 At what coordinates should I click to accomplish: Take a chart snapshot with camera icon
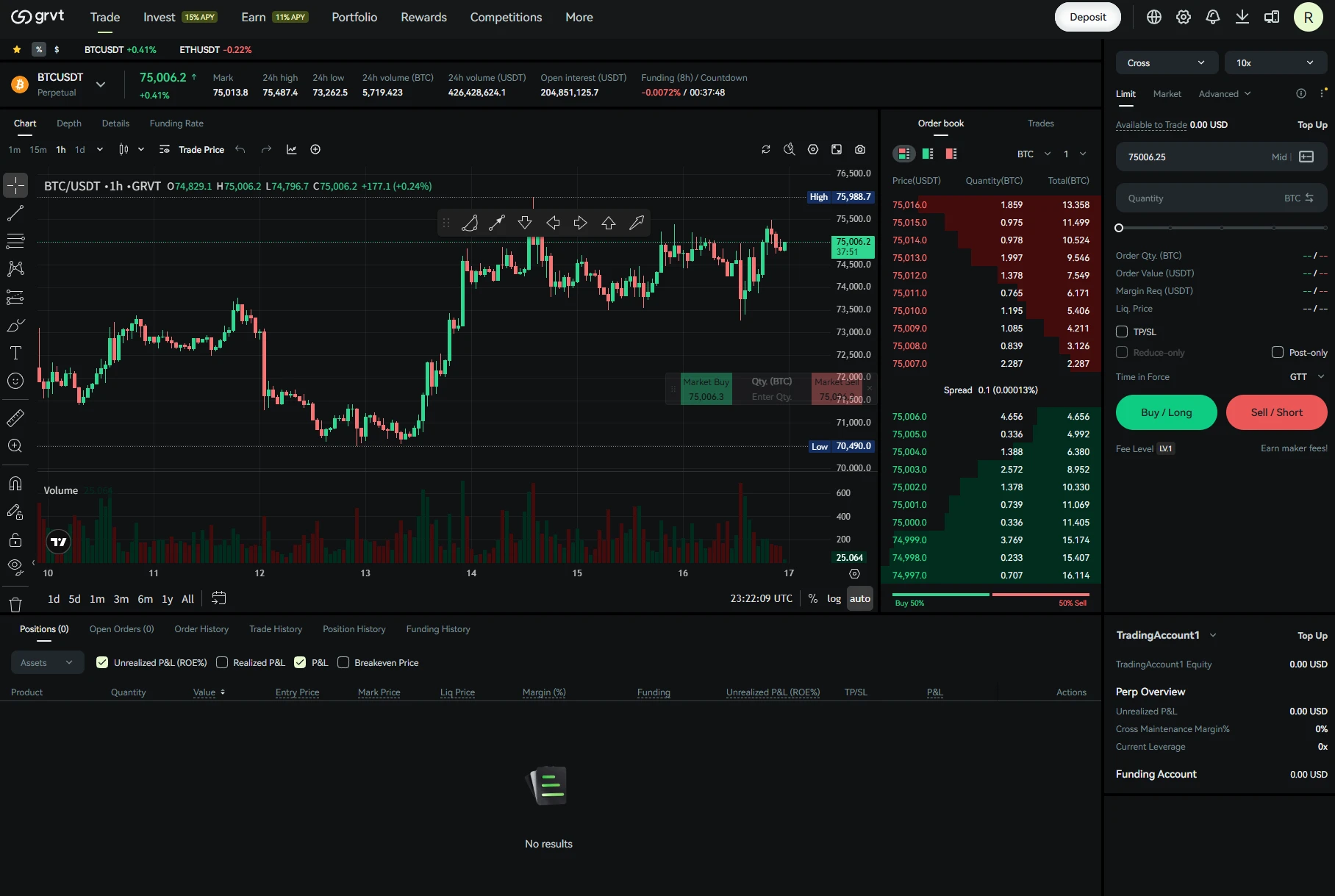tap(859, 149)
